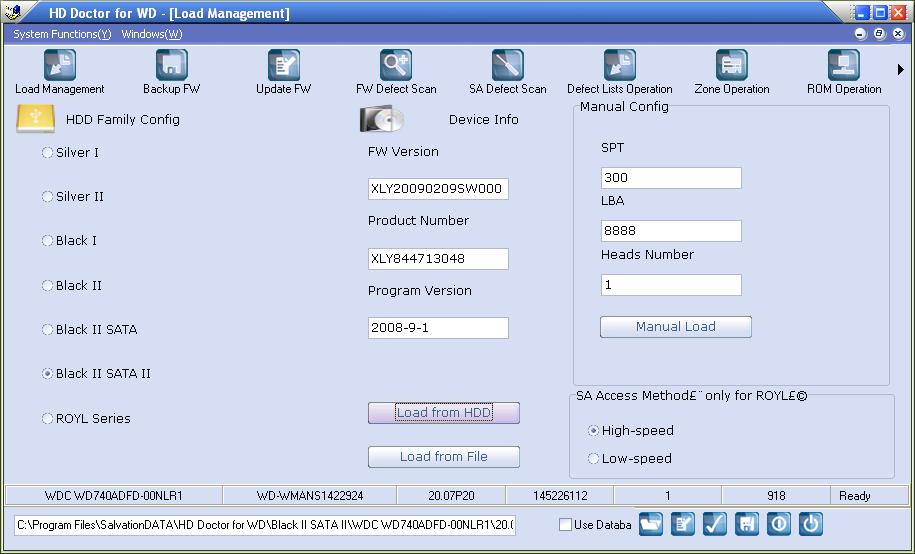
Task: Click the Ready status text
Action: click(854, 496)
